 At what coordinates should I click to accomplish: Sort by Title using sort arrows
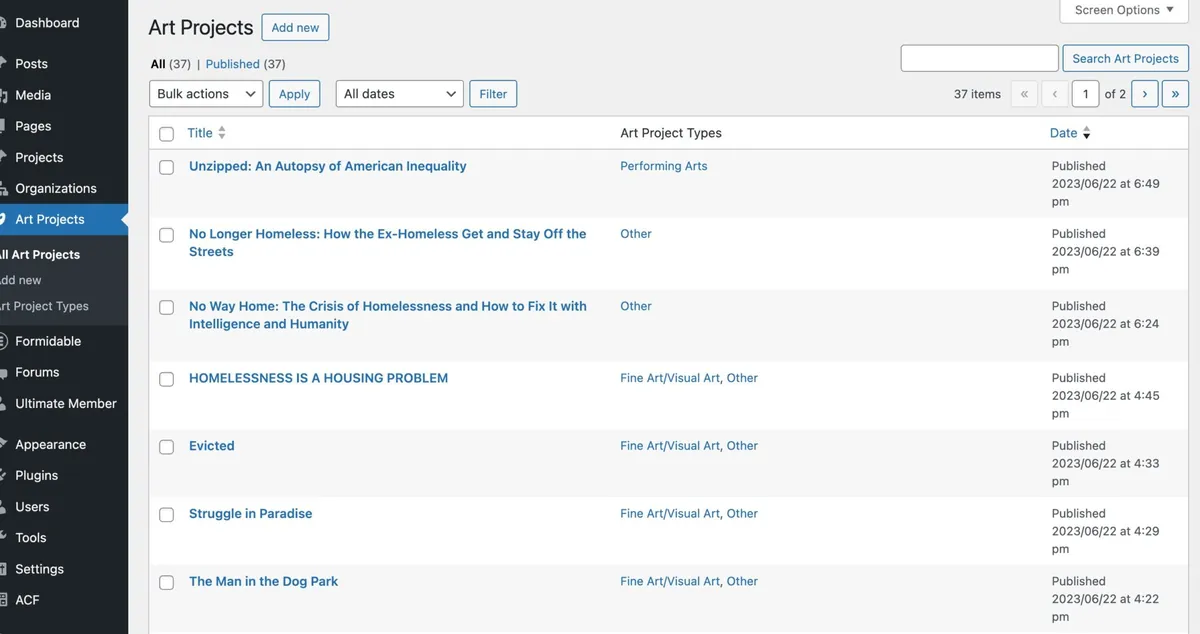click(x=222, y=133)
